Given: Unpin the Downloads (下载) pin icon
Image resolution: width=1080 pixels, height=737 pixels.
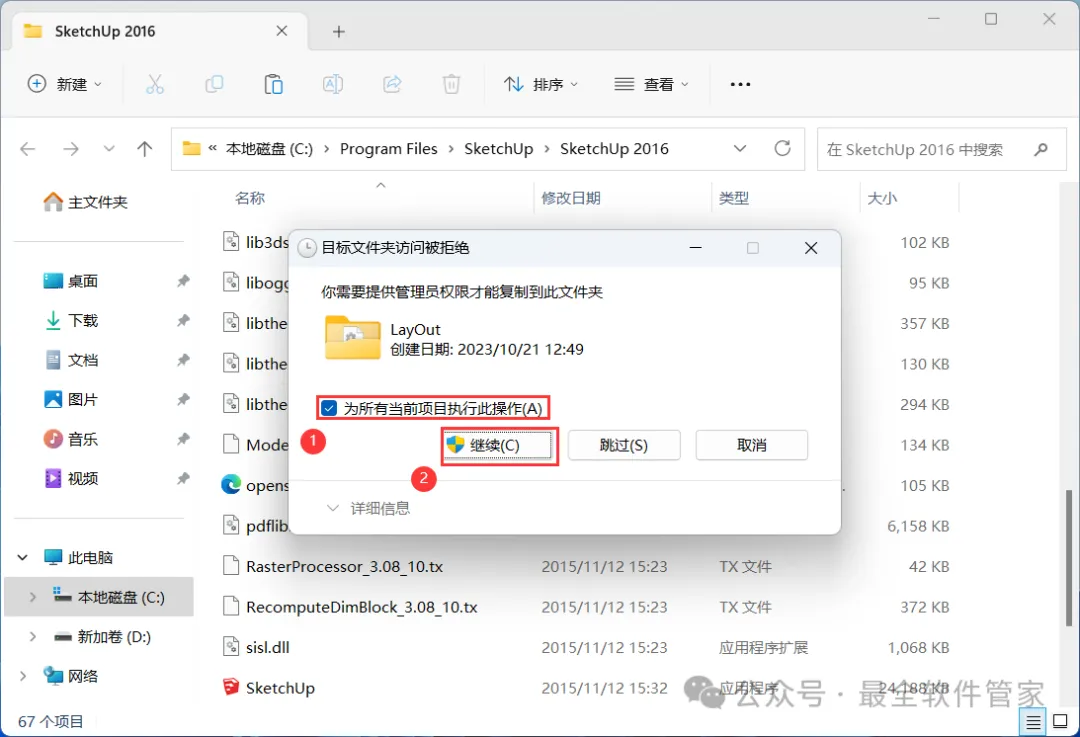Looking at the screenshot, I should pos(183,320).
